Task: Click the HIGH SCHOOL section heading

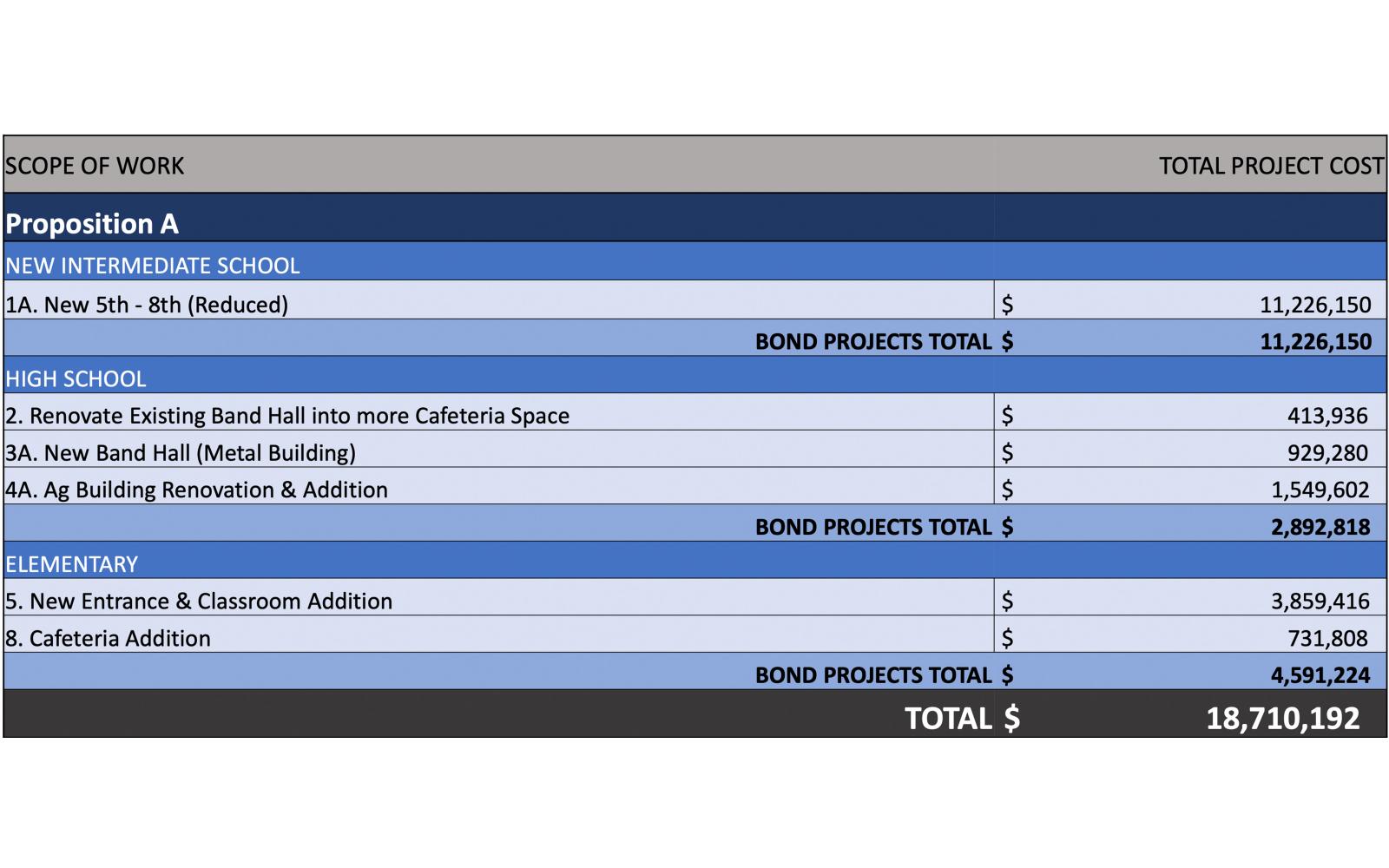Action: pyautogui.click(x=76, y=378)
